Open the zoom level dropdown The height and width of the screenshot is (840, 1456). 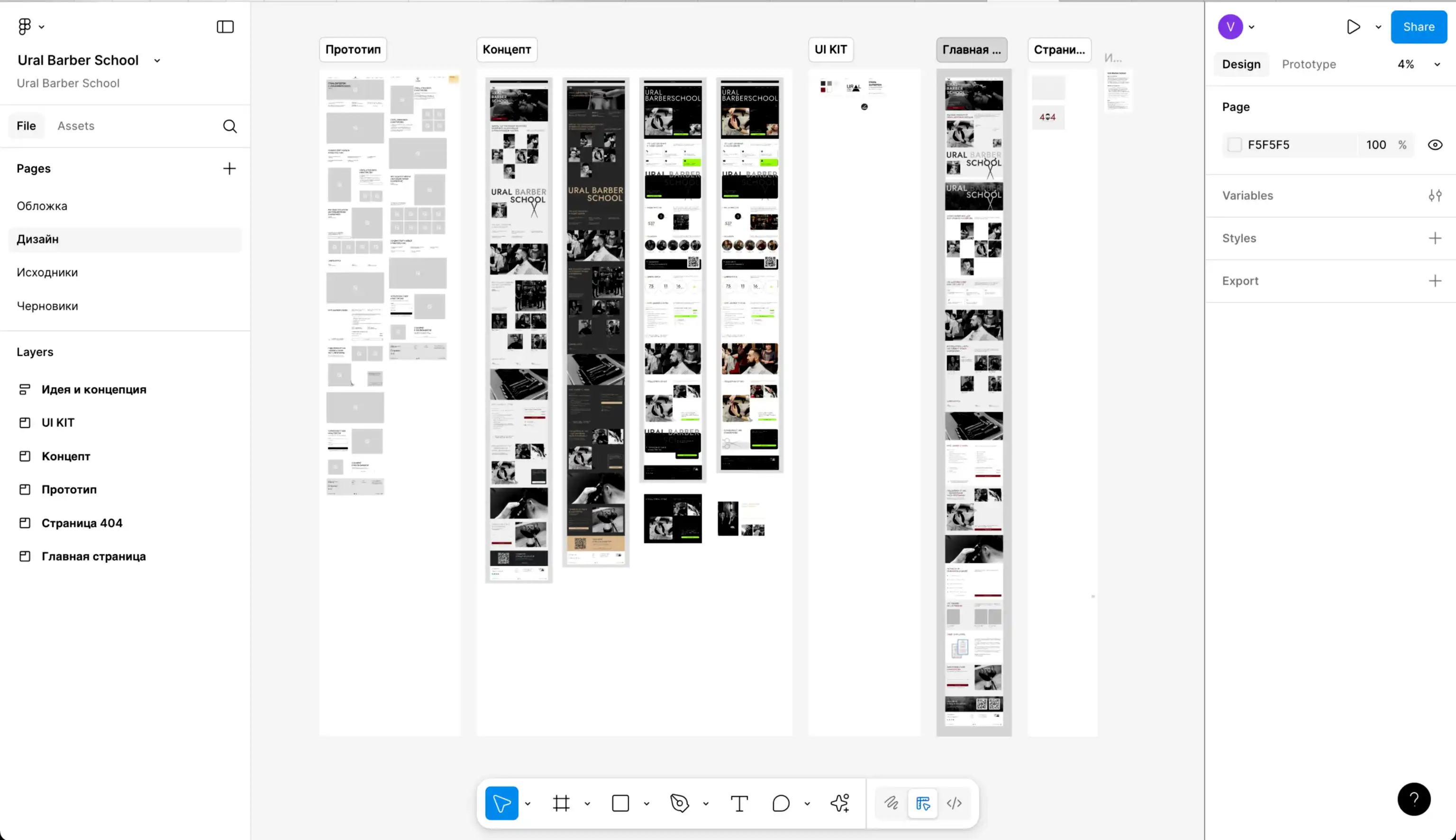(x=1437, y=64)
